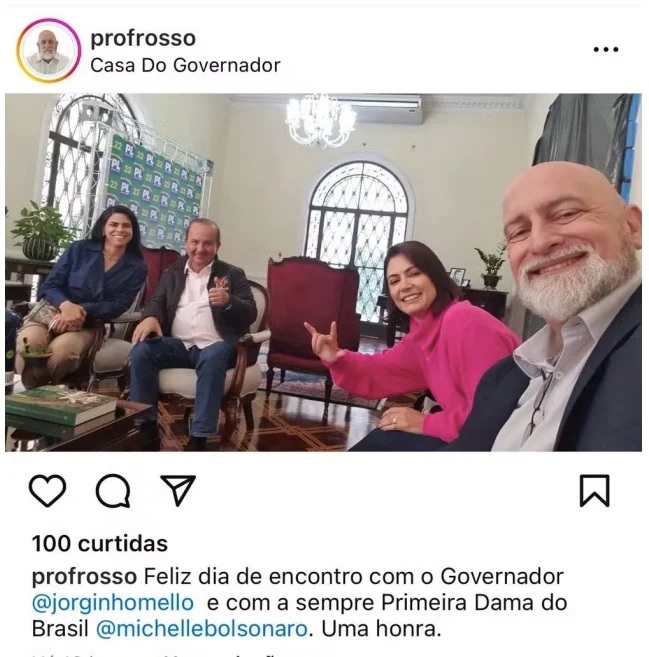
Task: Share the post using the paper plane icon
Action: (x=178, y=490)
